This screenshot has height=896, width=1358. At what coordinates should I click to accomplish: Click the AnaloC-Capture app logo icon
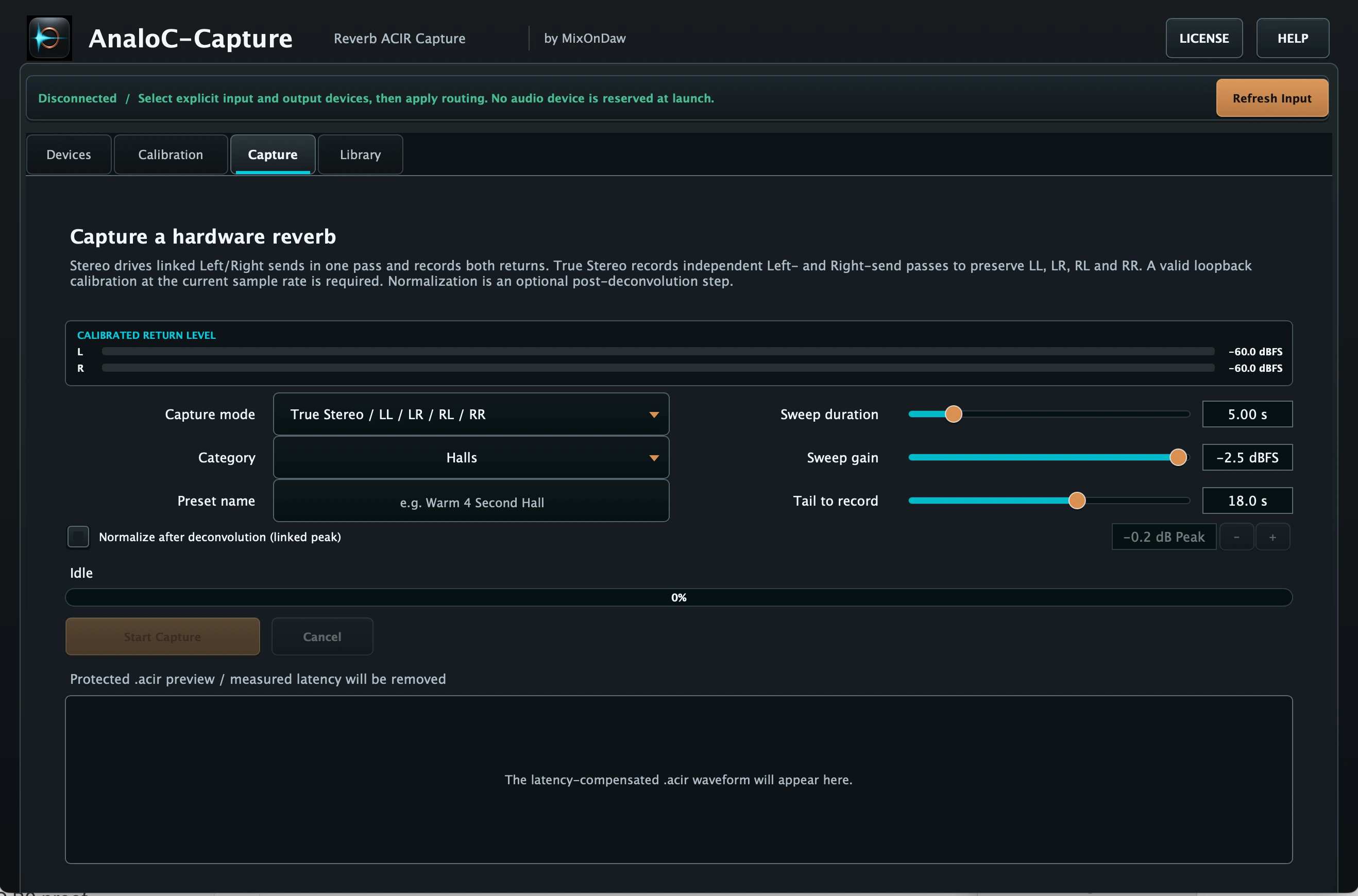point(49,38)
